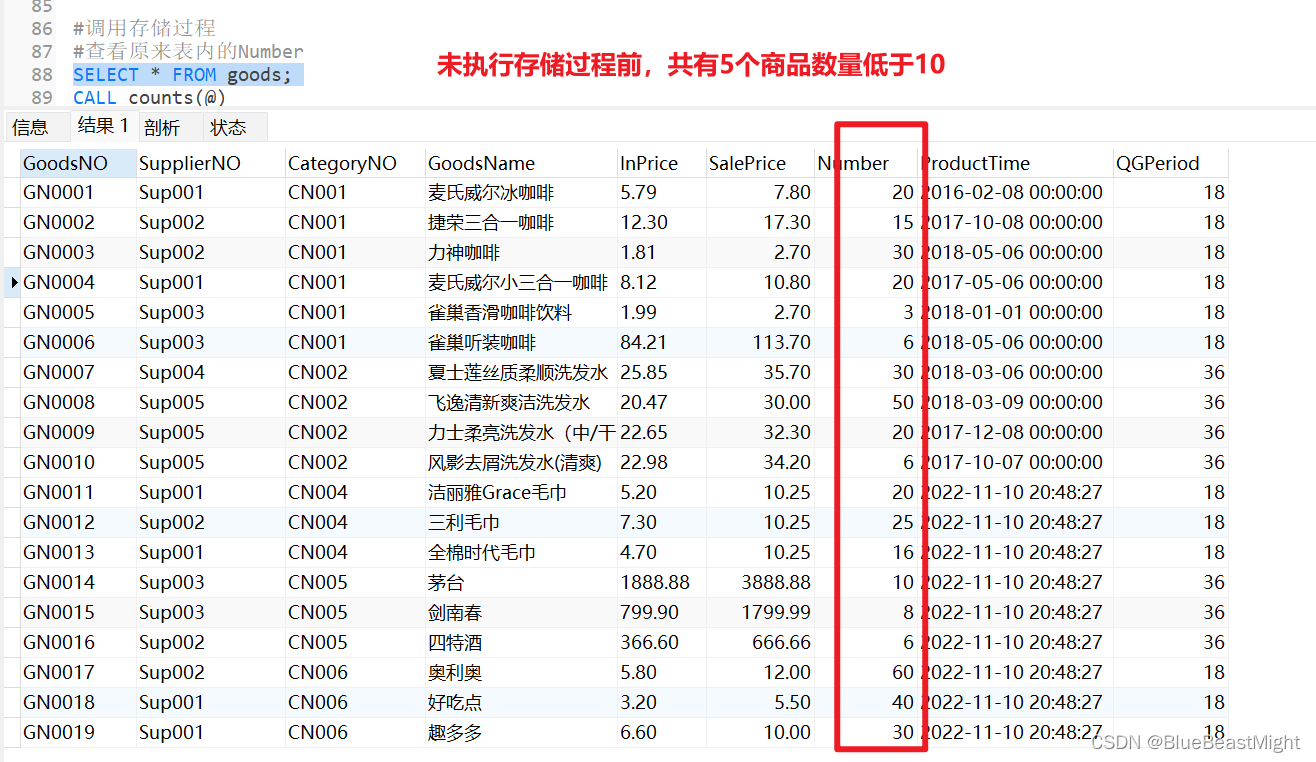The image size is (1316, 762).
Task: Click the CategoryNO column header
Action: pos(355,163)
